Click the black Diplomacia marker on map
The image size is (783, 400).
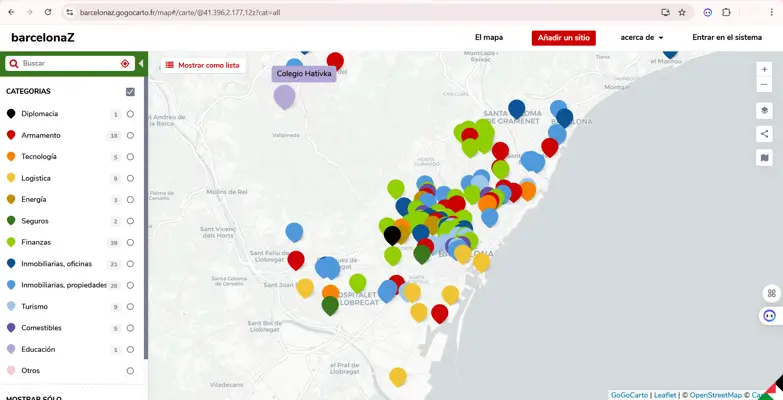(392, 235)
